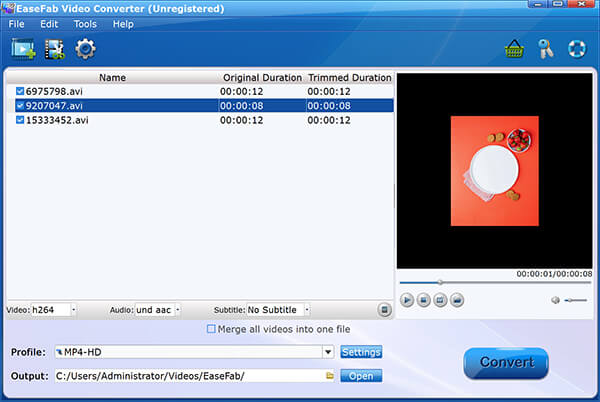
Task: Open the lifebuoy help icon
Action: click(x=577, y=49)
